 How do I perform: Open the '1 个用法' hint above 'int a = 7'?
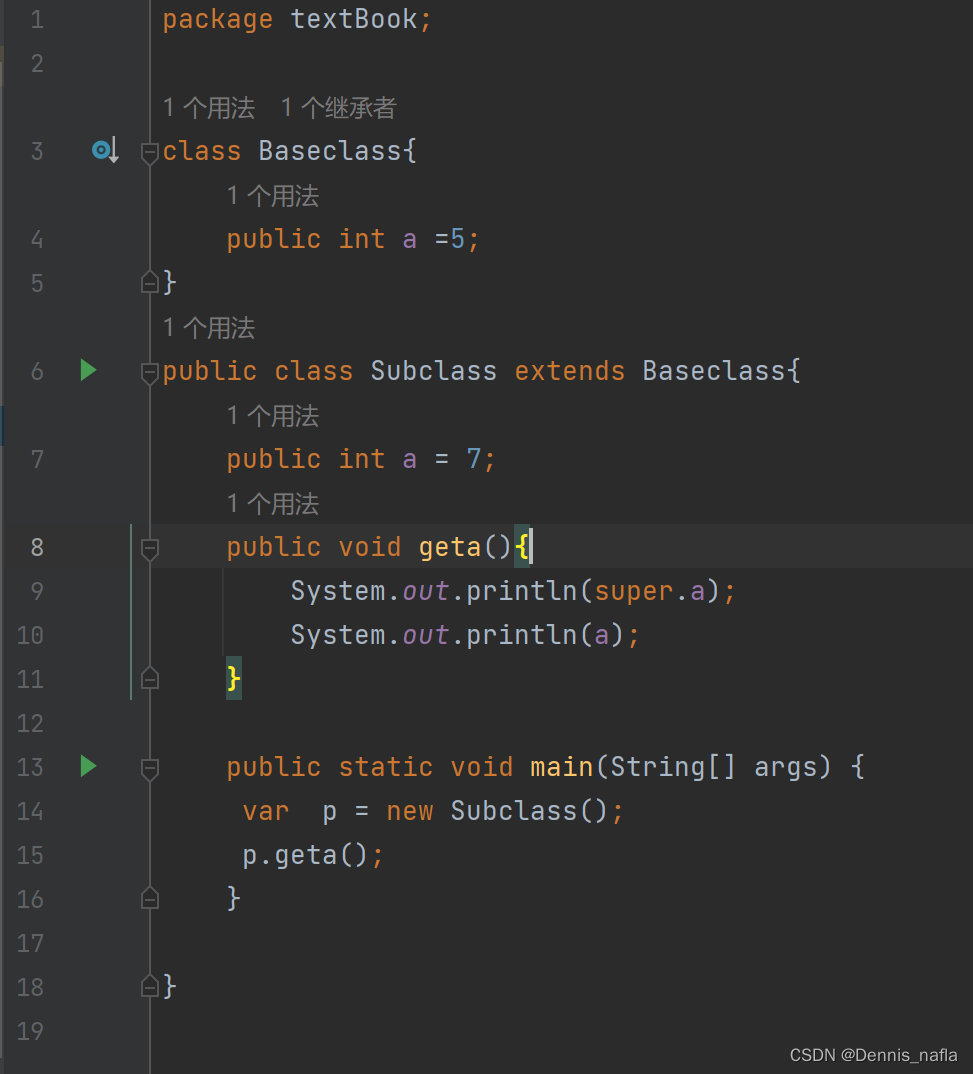[273, 416]
